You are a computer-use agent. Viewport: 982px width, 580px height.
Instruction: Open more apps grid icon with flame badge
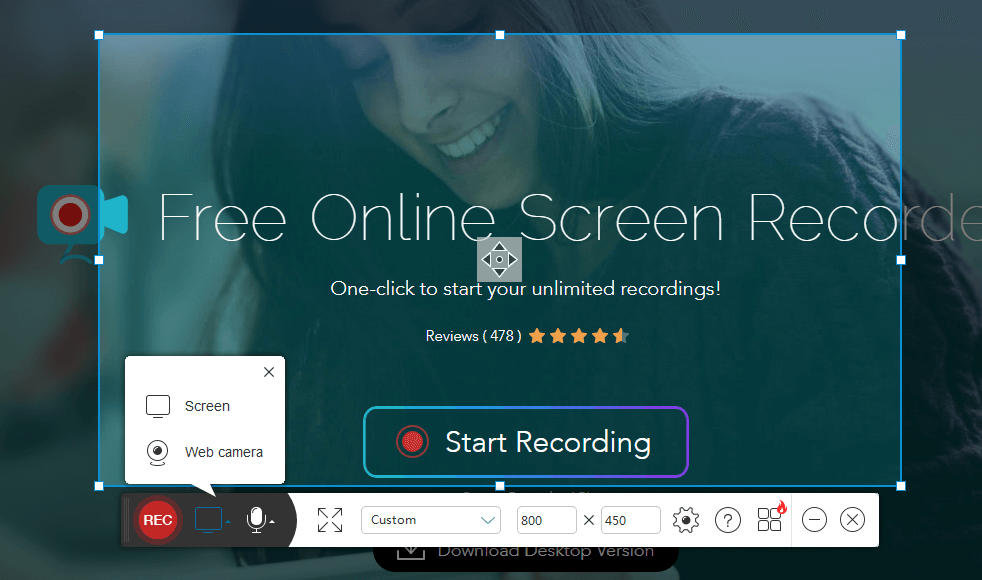(768, 519)
